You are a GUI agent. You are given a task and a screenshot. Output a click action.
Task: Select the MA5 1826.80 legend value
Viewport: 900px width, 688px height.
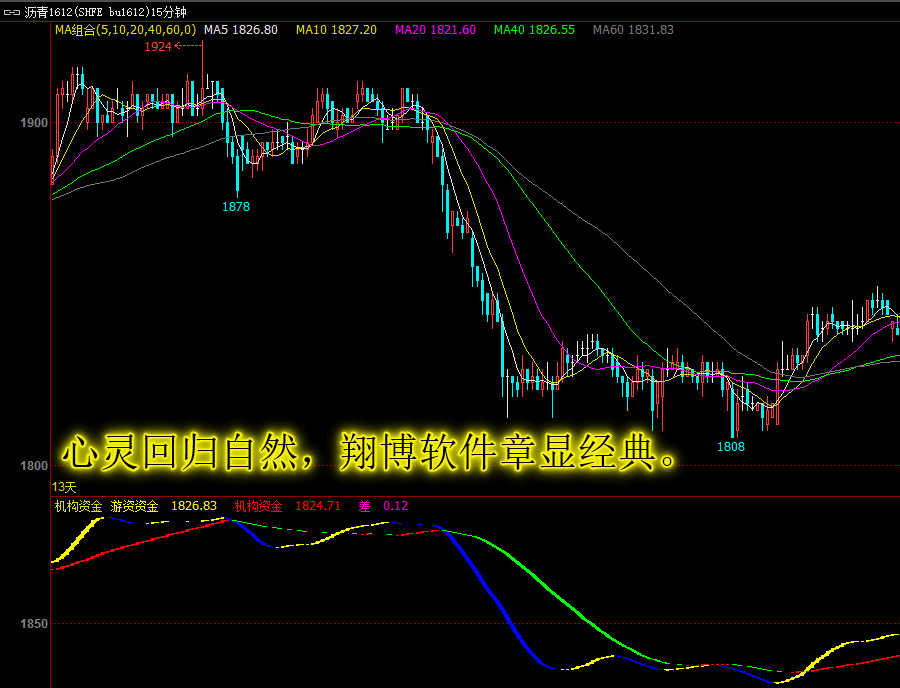(240, 30)
